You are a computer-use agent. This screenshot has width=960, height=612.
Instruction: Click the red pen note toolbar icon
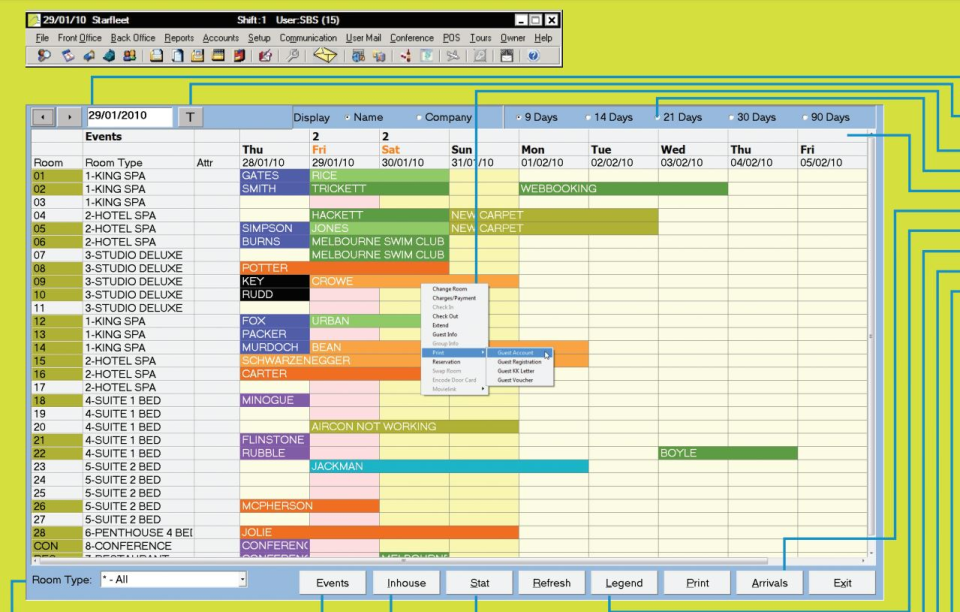[265, 56]
